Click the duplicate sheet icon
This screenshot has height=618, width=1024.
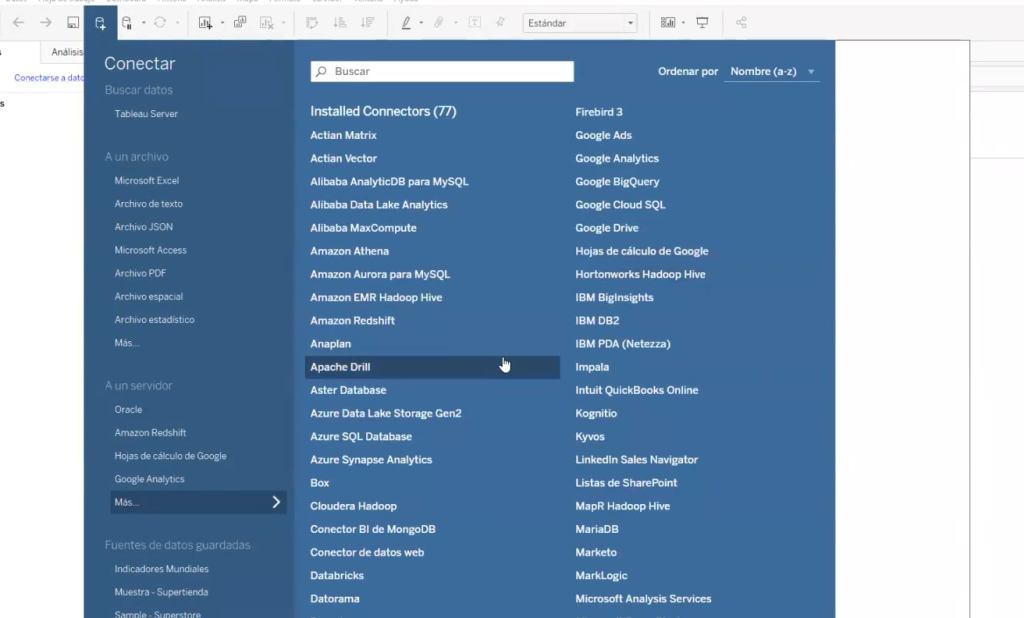(240, 23)
